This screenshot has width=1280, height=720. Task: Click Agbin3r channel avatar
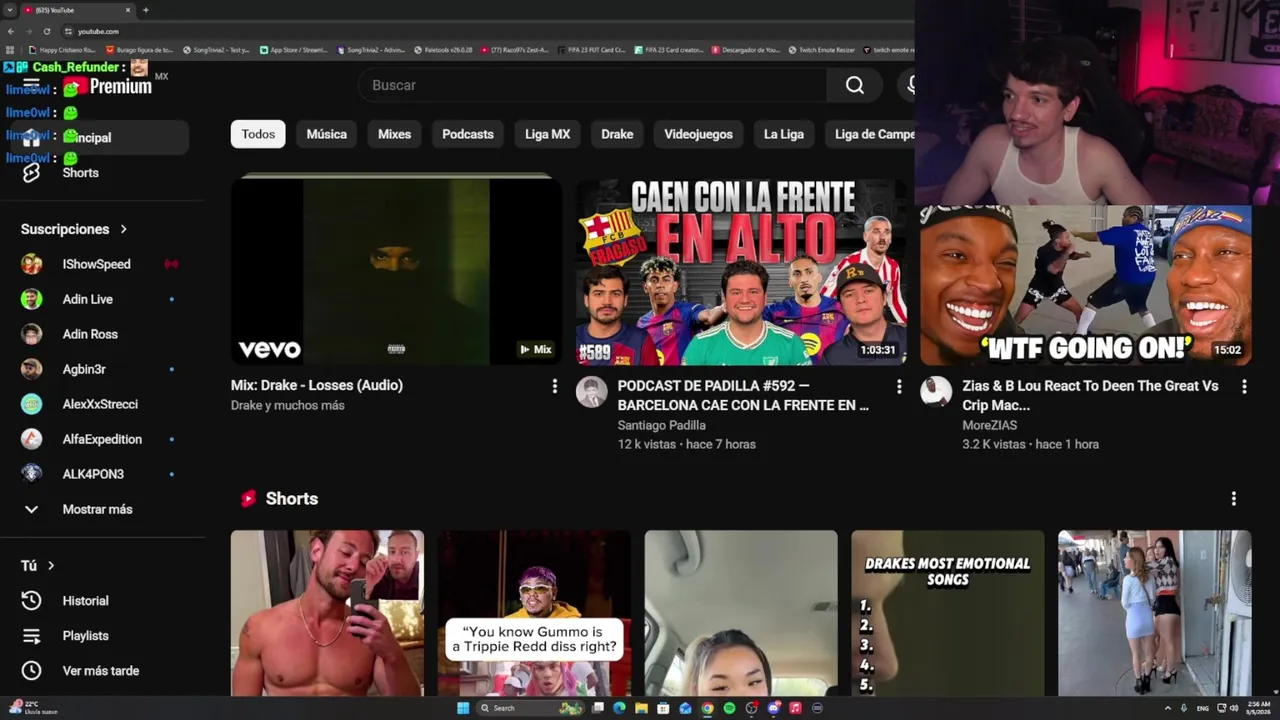32,369
